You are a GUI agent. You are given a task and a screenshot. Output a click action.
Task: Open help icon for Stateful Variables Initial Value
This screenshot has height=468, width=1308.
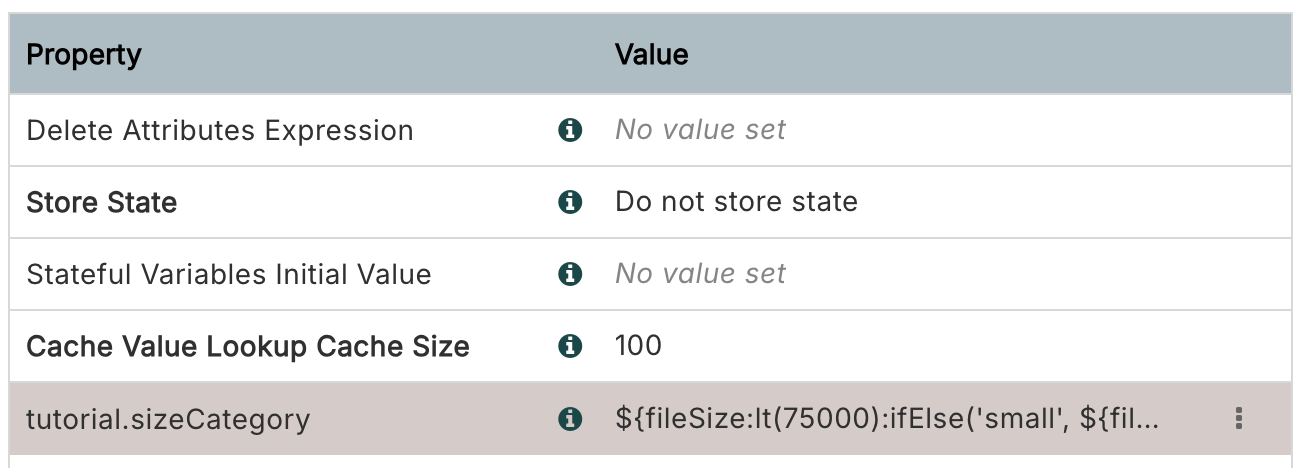pyautogui.click(x=570, y=274)
